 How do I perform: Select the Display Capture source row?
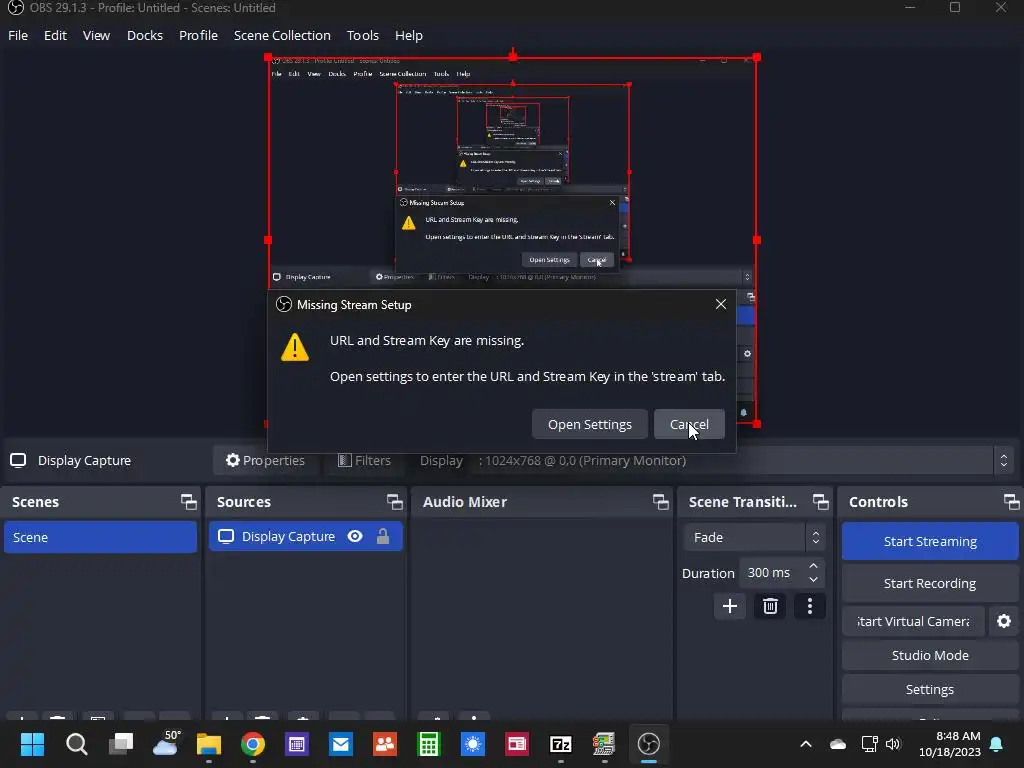point(306,536)
